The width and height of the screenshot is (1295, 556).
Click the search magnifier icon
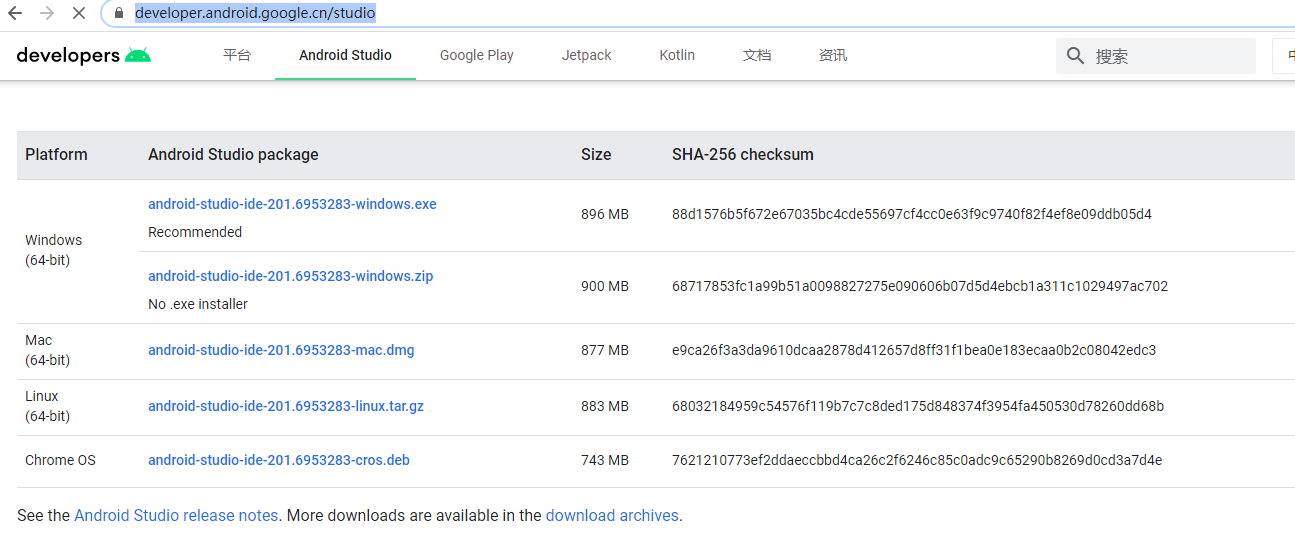coord(1076,56)
